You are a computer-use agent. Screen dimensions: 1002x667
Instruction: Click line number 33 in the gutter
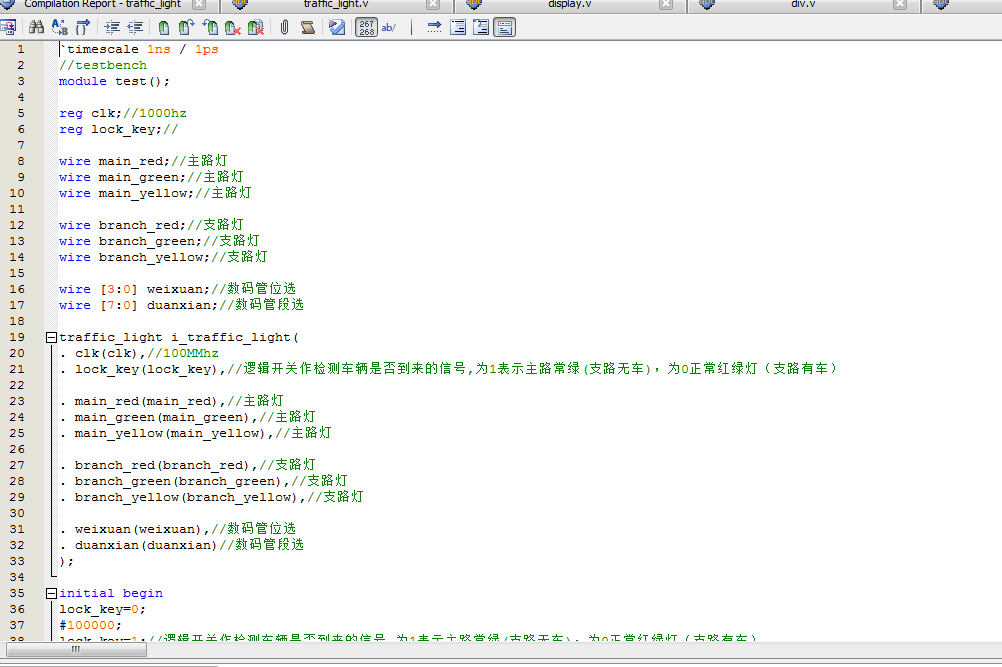17,561
